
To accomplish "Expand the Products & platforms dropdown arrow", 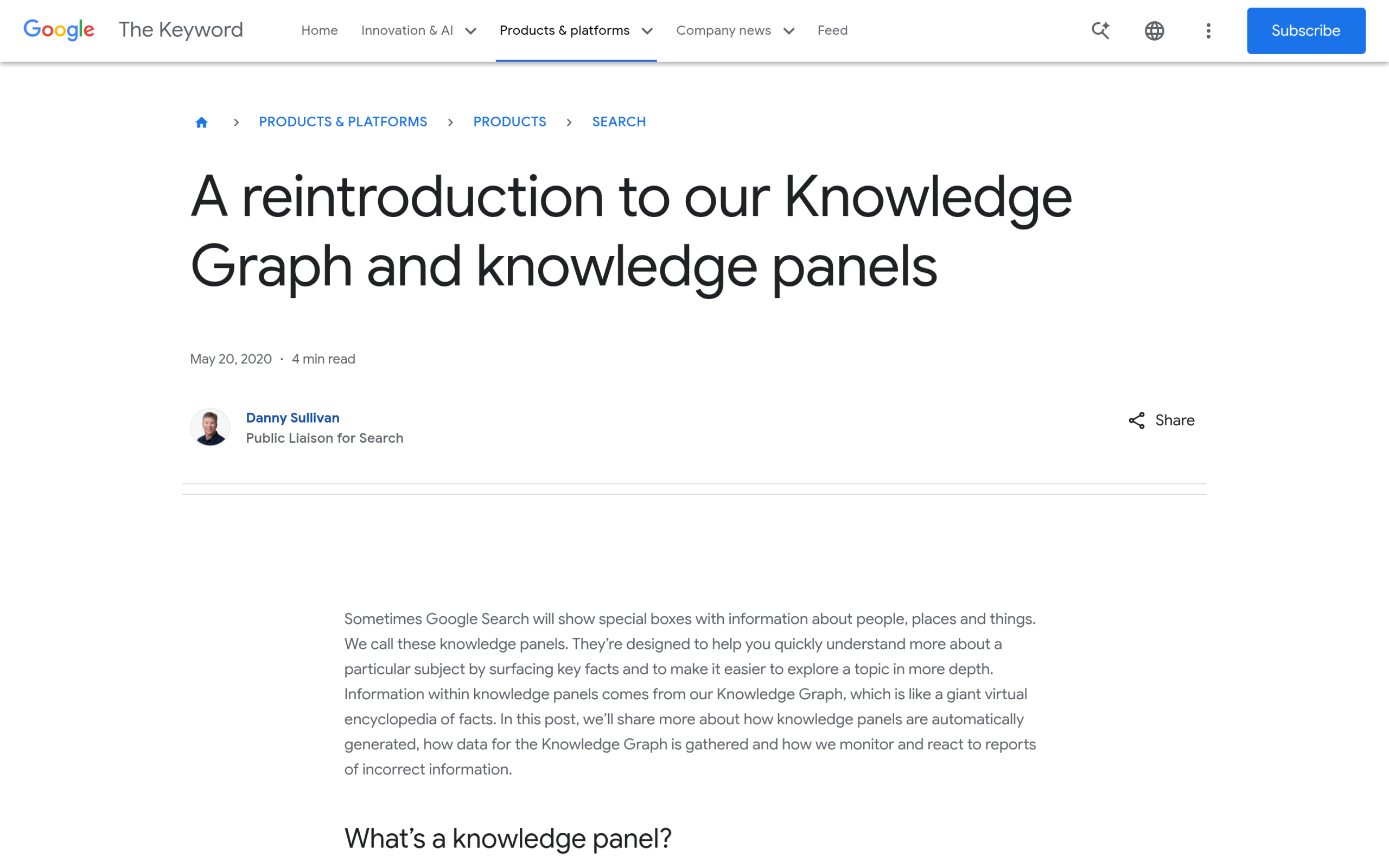I will click(x=647, y=31).
